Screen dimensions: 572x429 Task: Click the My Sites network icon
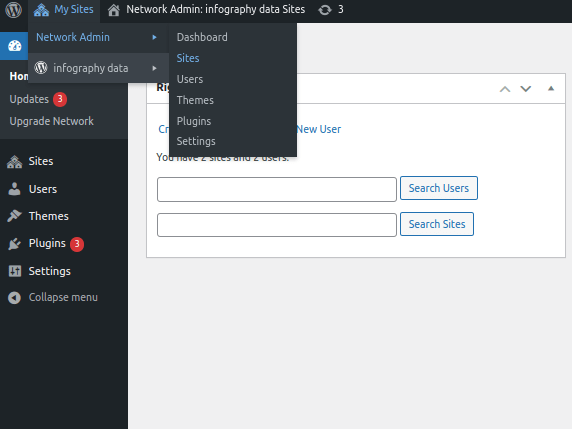coord(41,10)
